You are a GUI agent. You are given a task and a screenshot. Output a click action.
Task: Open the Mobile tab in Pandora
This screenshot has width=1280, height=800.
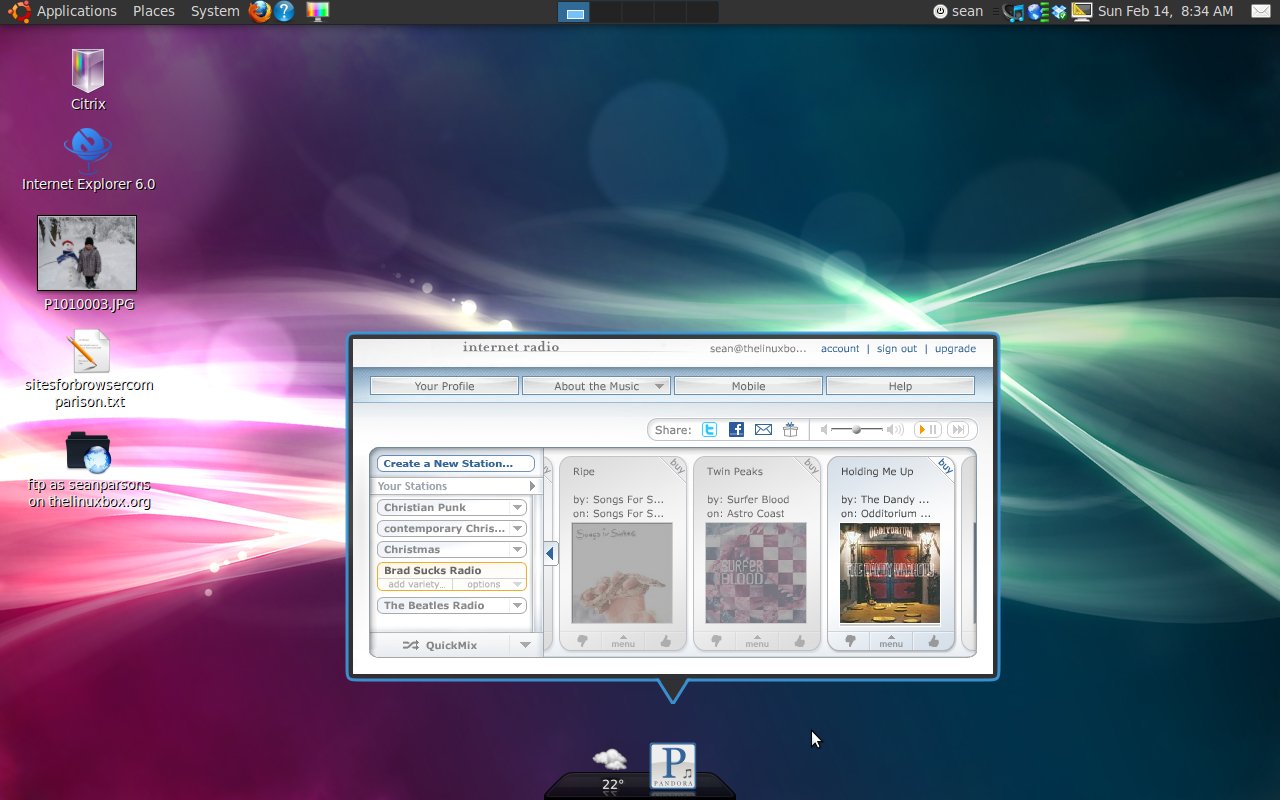pos(748,386)
